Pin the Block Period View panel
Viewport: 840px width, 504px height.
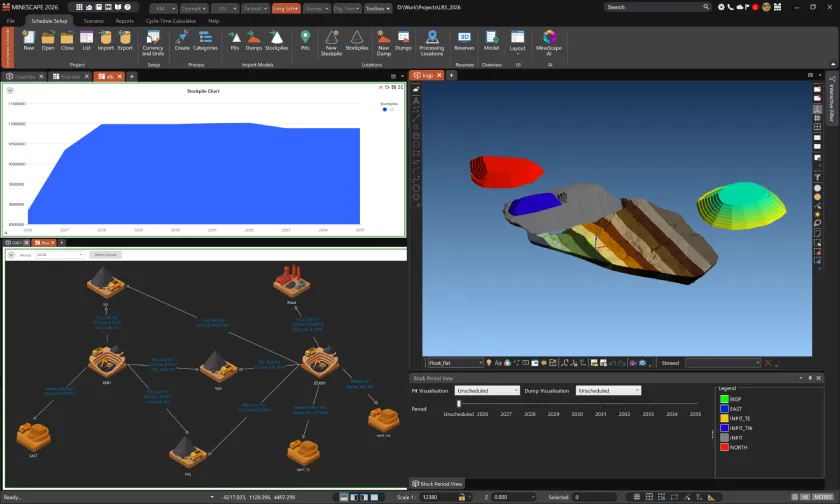pos(809,378)
